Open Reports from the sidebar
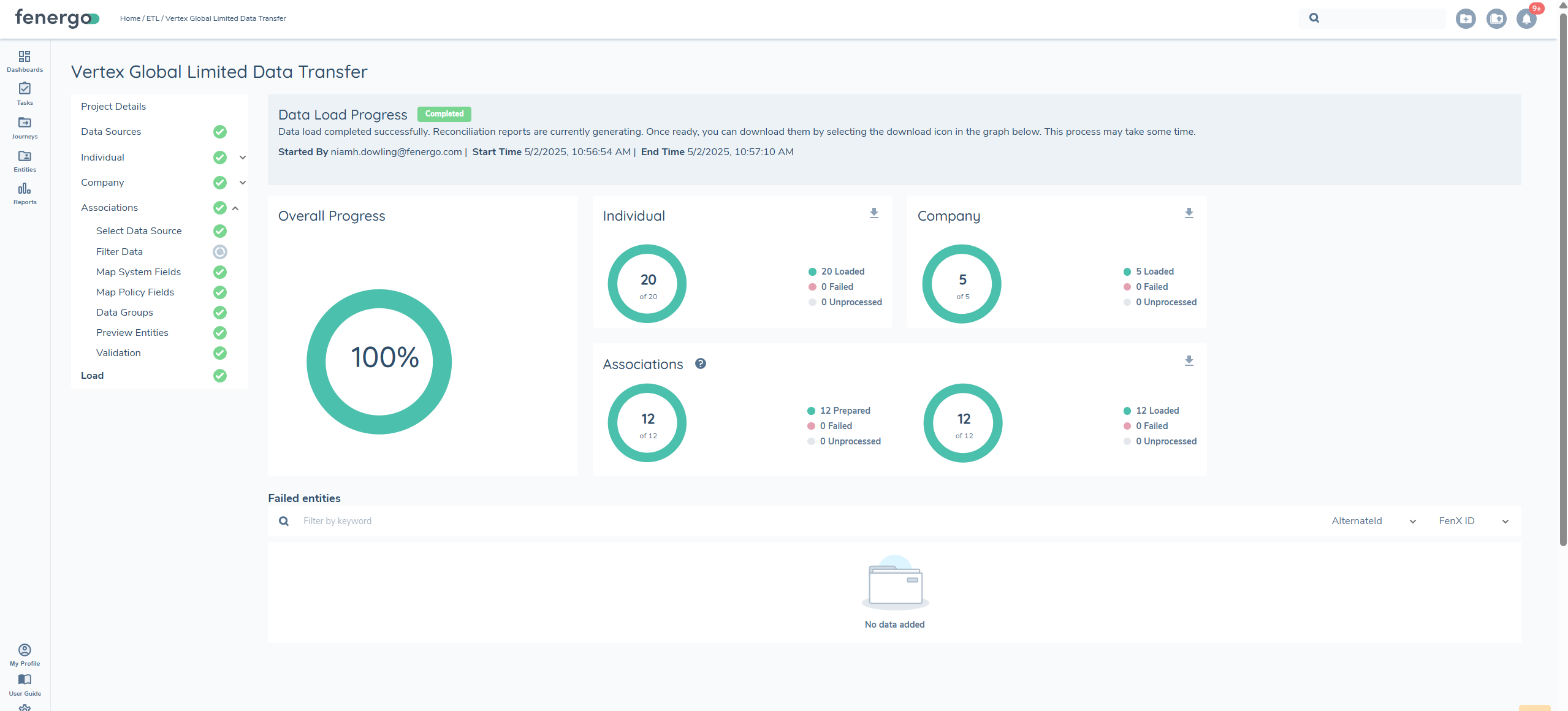Viewport: 1568px width, 711px height. click(25, 193)
